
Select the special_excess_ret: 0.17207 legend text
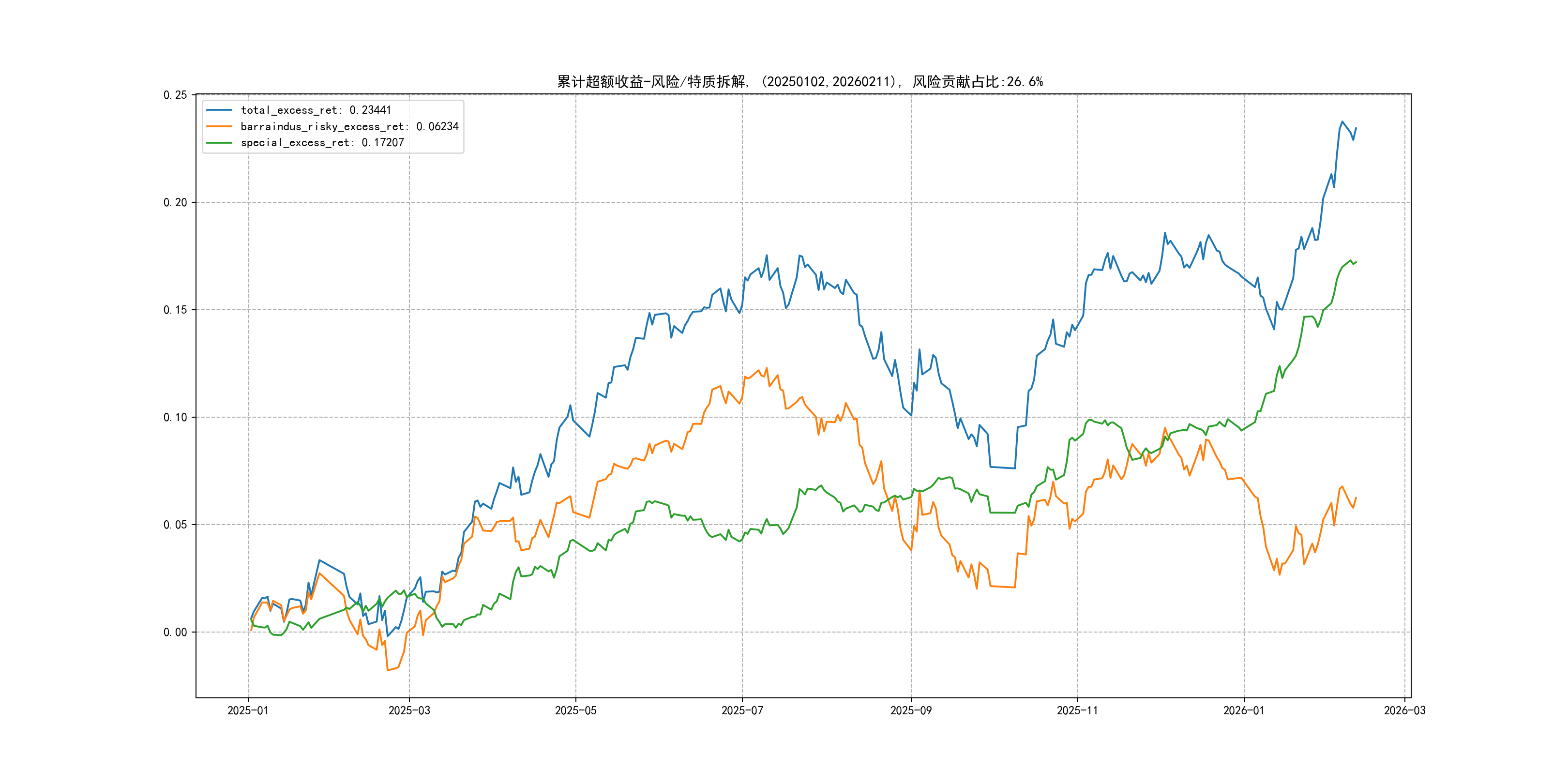coord(322,142)
